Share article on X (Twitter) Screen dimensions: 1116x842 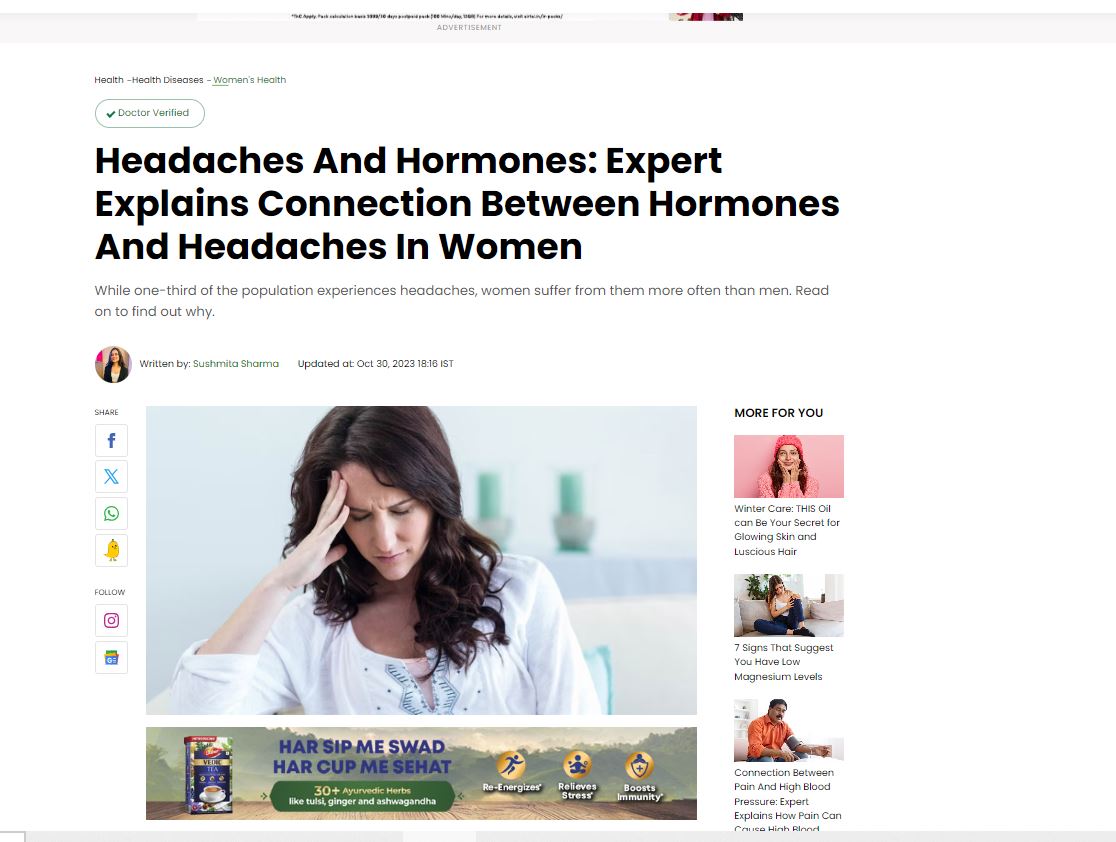pyautogui.click(x=111, y=476)
